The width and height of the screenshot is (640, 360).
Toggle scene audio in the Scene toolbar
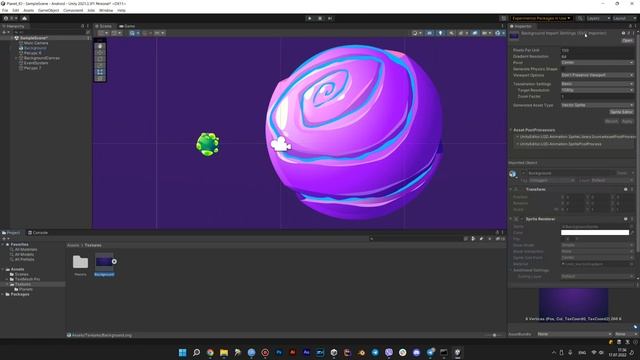451,33
